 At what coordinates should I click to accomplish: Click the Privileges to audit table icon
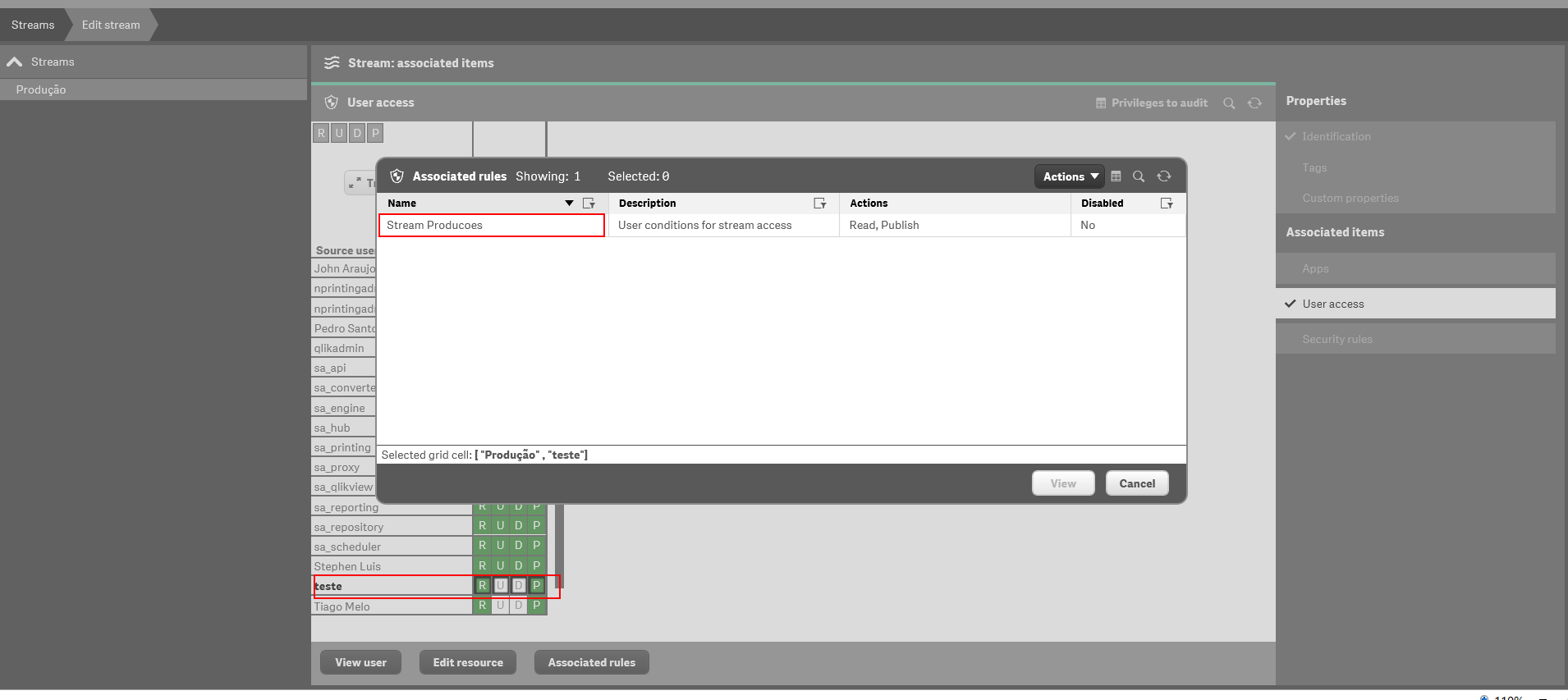coord(1101,103)
